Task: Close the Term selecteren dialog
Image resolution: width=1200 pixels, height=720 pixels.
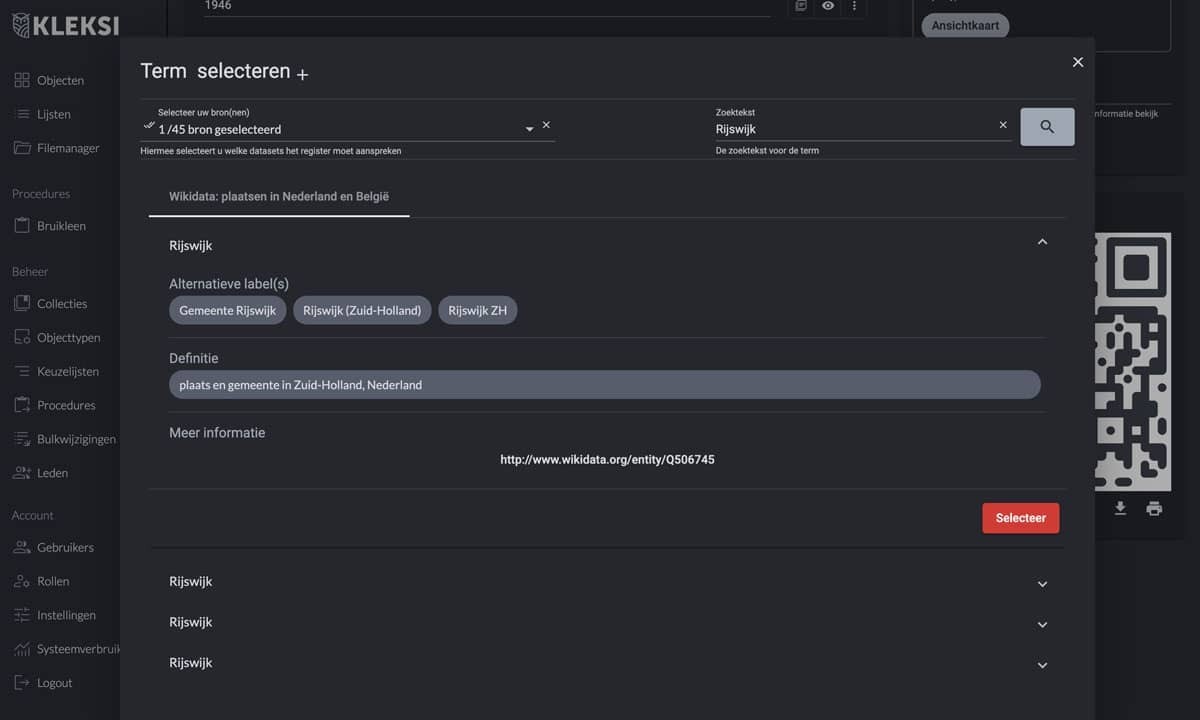Action: point(1078,62)
